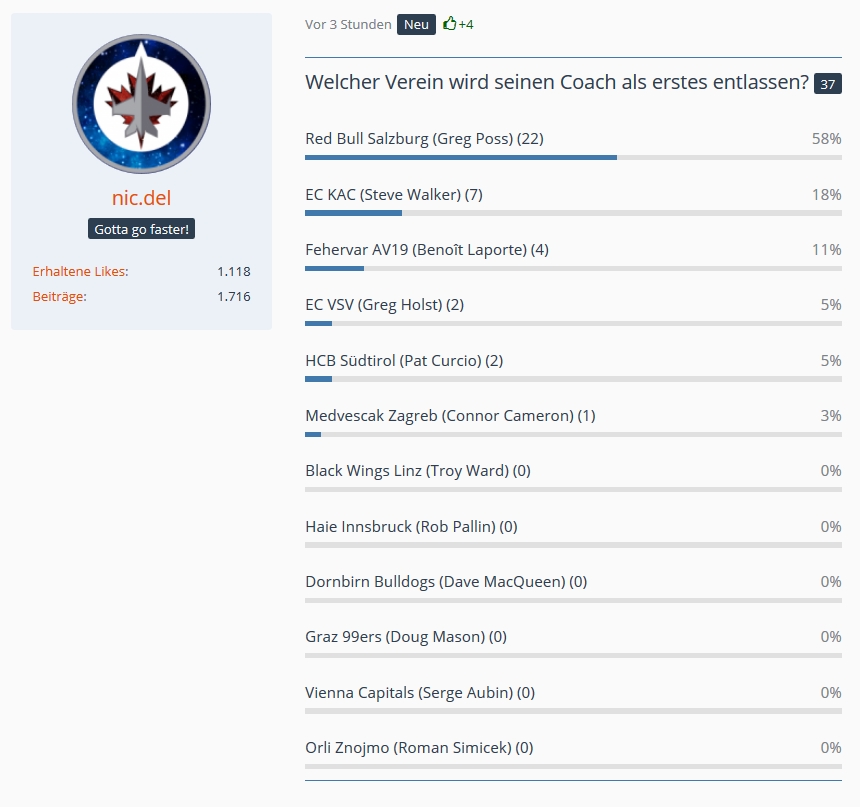Click the Red Bull Salzburg progress bar
Image resolution: width=860 pixels, height=807 pixels.
pyautogui.click(x=573, y=157)
